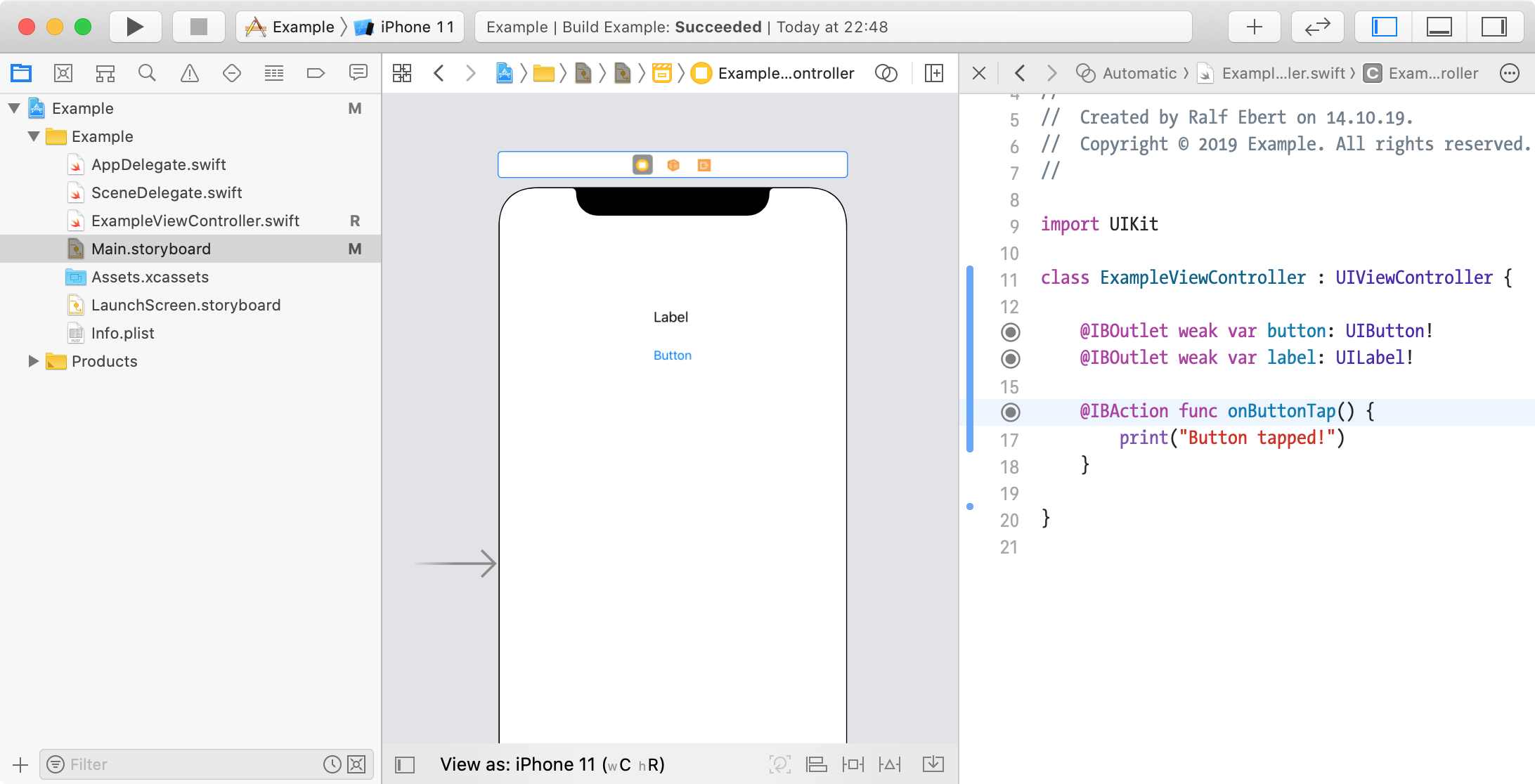The image size is (1535, 784).
Task: Collapse the Example folder group
Action: coord(34,136)
